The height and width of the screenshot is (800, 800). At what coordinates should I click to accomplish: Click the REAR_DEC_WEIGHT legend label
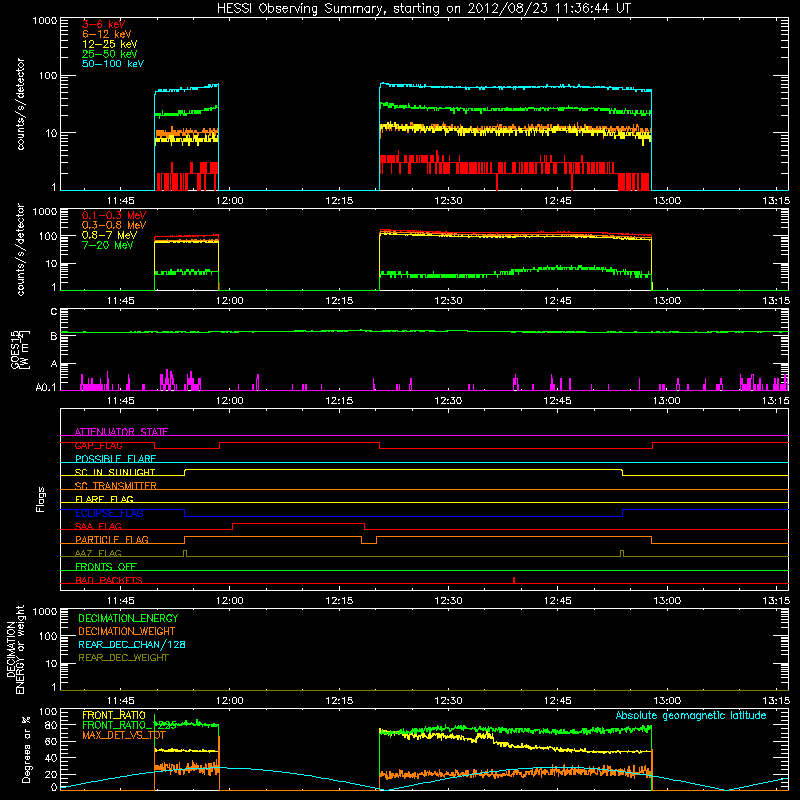[123, 658]
